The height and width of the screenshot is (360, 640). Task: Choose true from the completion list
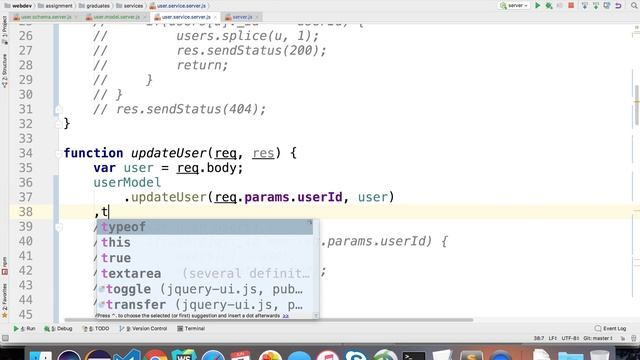click(204, 258)
